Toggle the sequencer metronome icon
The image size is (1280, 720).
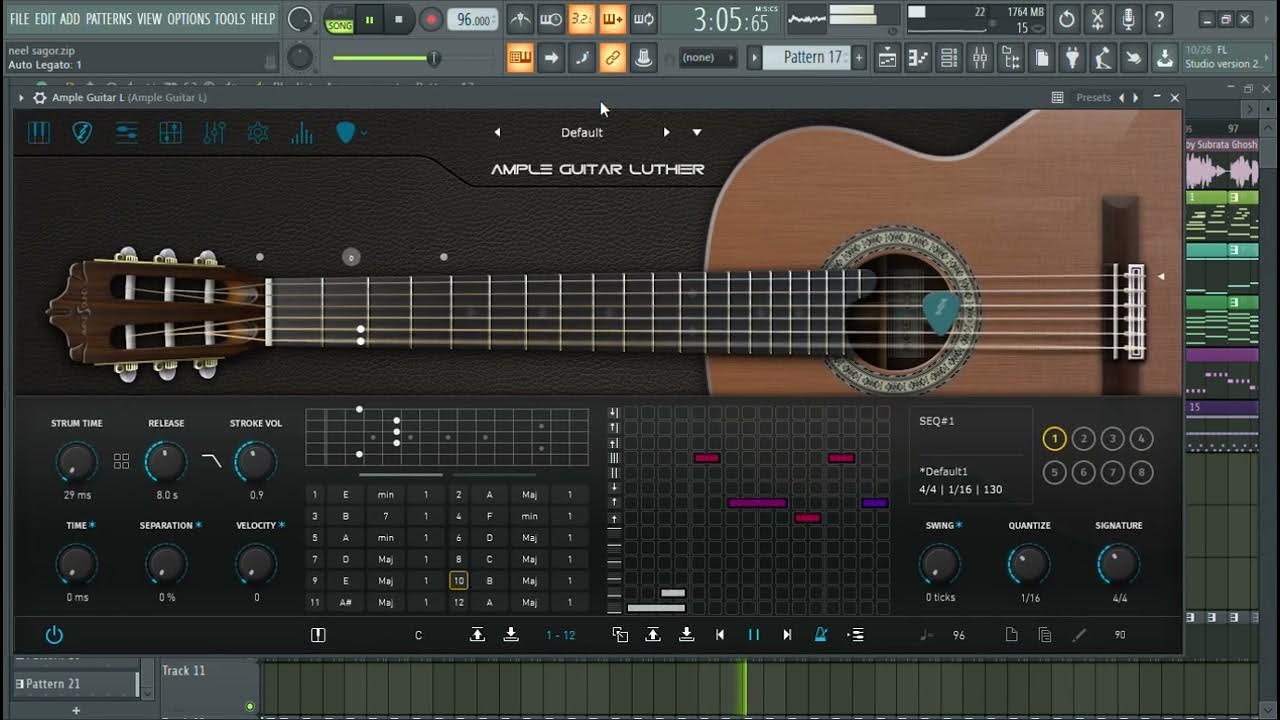pos(821,635)
